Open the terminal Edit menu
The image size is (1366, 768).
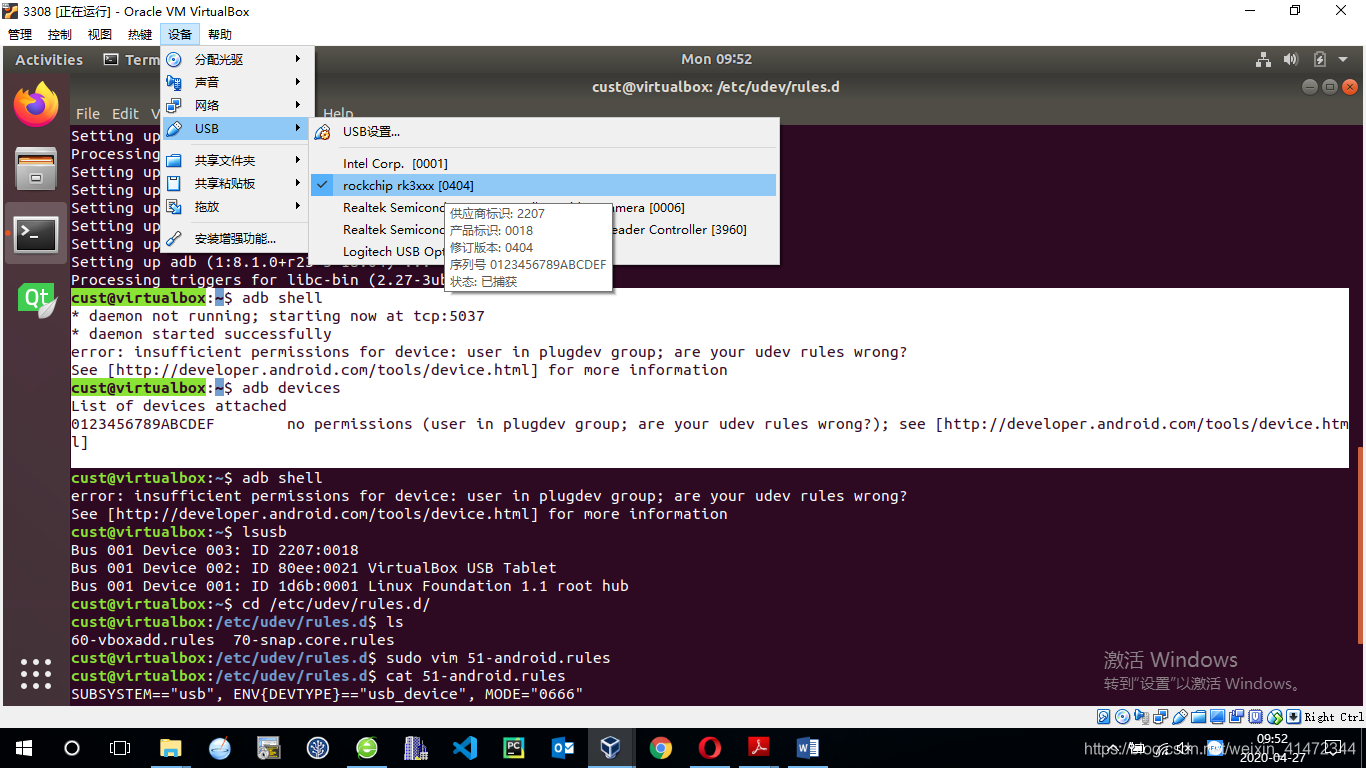125,114
